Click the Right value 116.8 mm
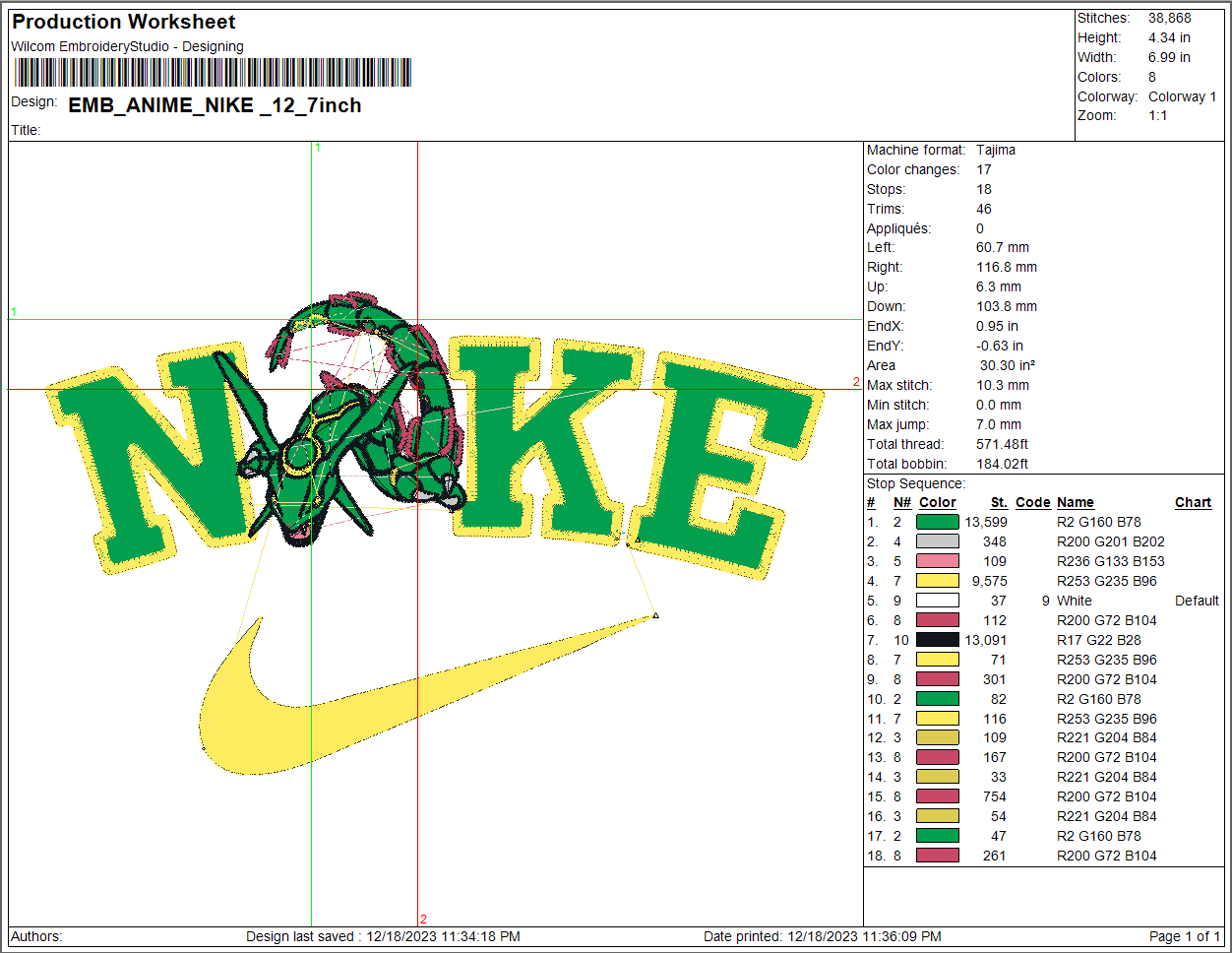Screen dimensions: 1232x953 pyautogui.click(x=1007, y=267)
